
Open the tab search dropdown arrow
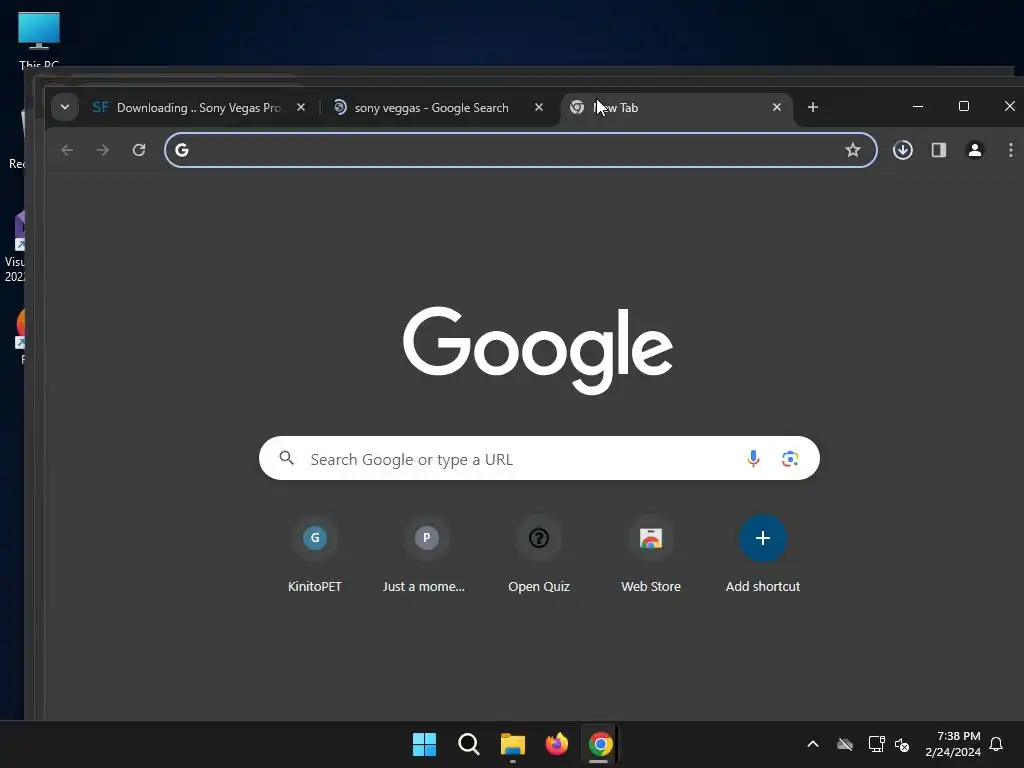pyautogui.click(x=65, y=107)
